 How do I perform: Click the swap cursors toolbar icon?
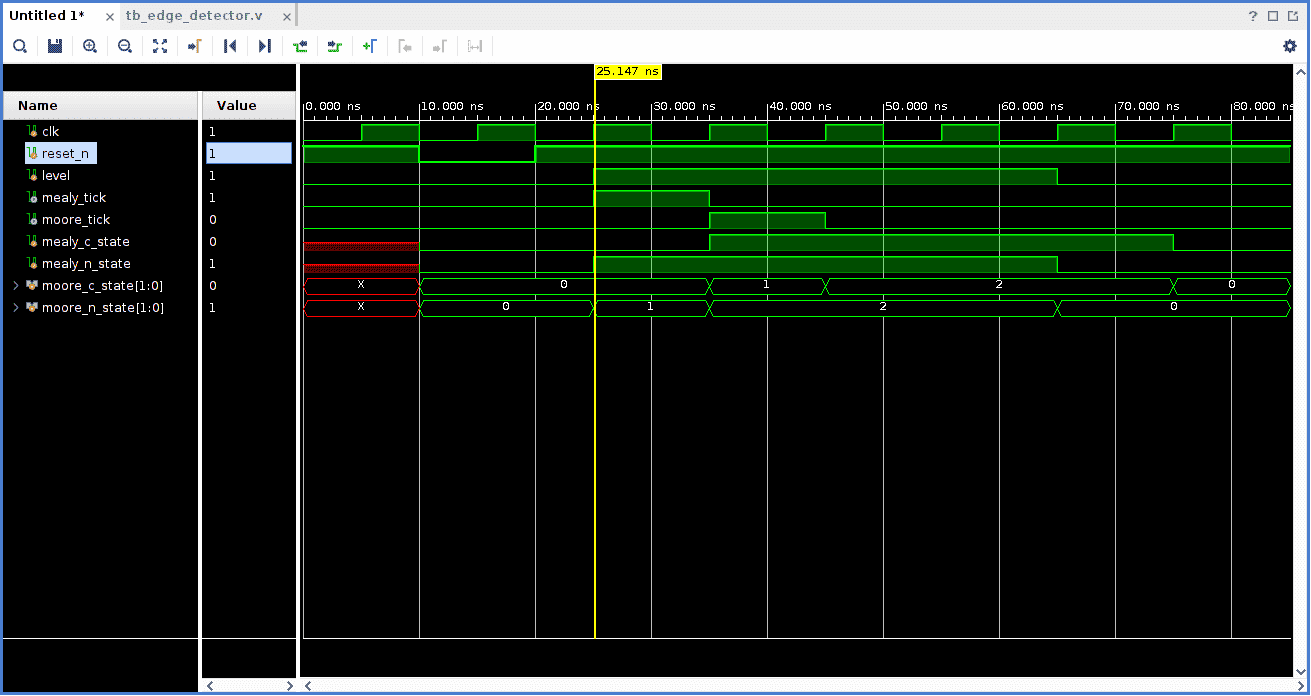pyautogui.click(x=475, y=46)
